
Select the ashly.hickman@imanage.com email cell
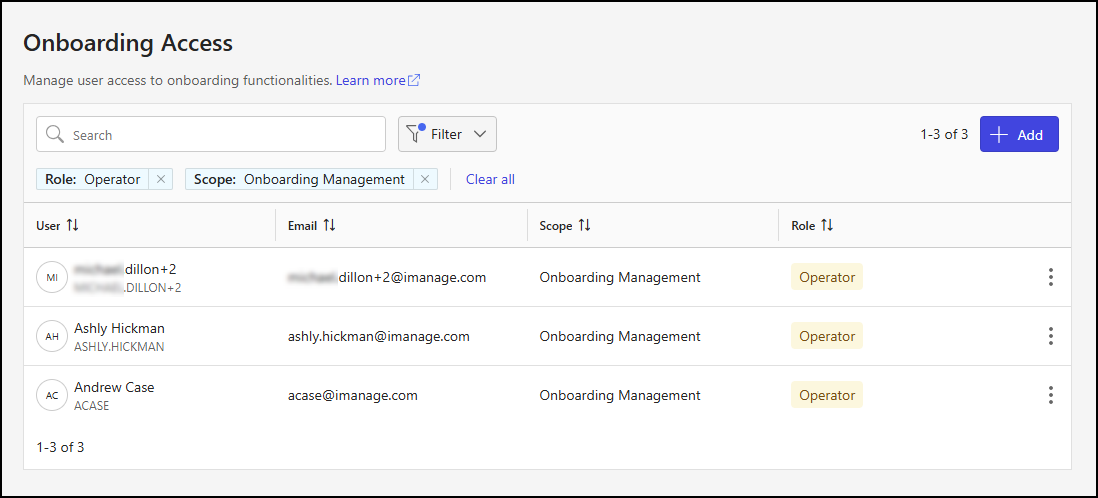click(378, 336)
